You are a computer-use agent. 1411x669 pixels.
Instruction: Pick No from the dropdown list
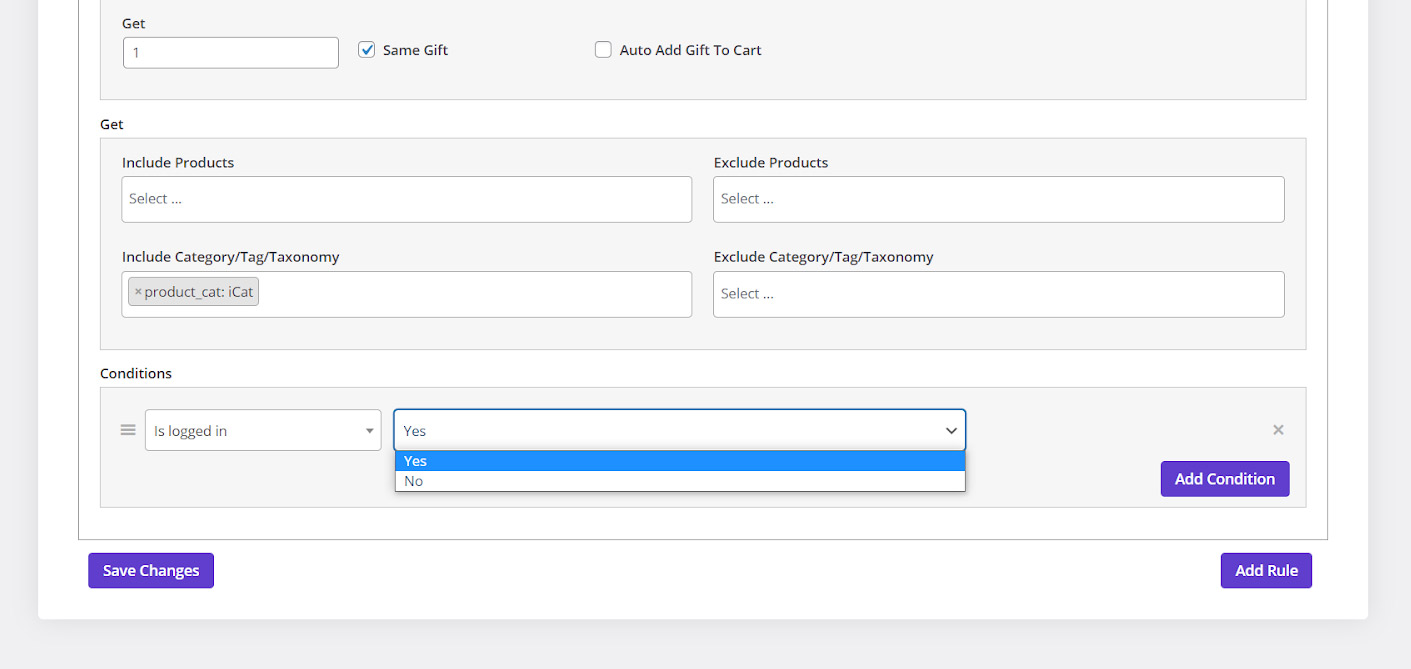(680, 481)
